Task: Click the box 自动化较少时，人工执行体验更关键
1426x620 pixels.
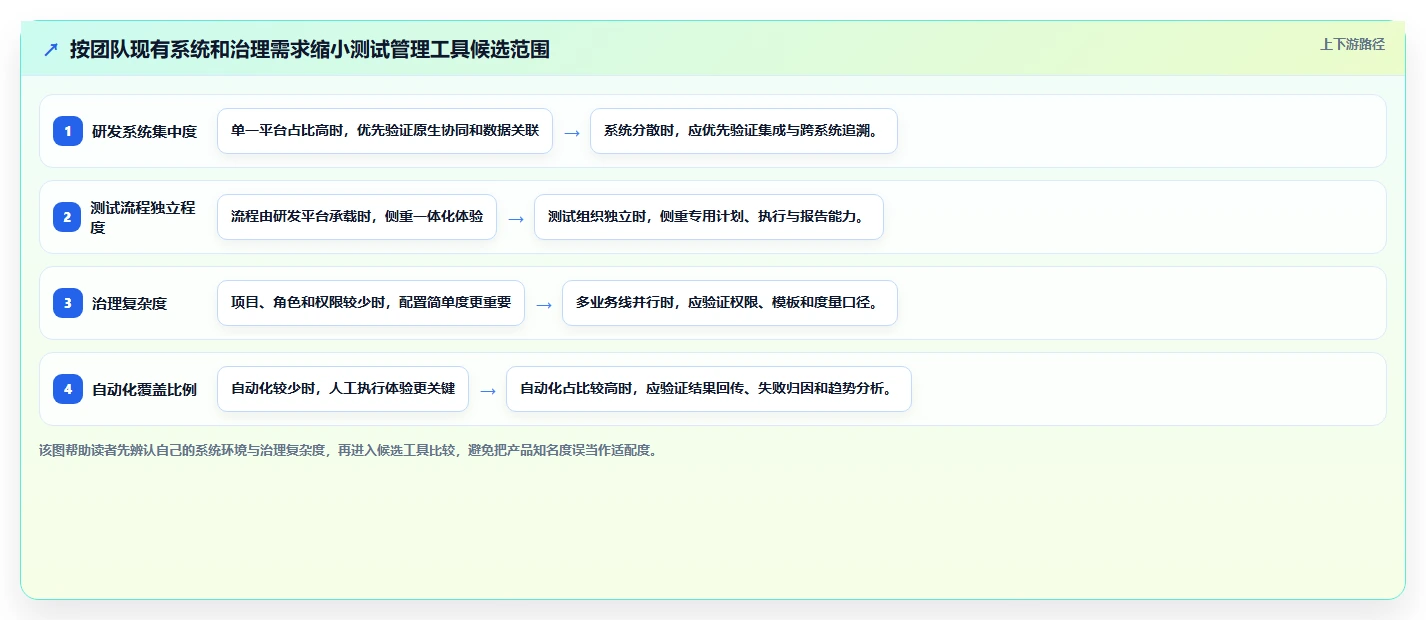Action: click(x=343, y=389)
